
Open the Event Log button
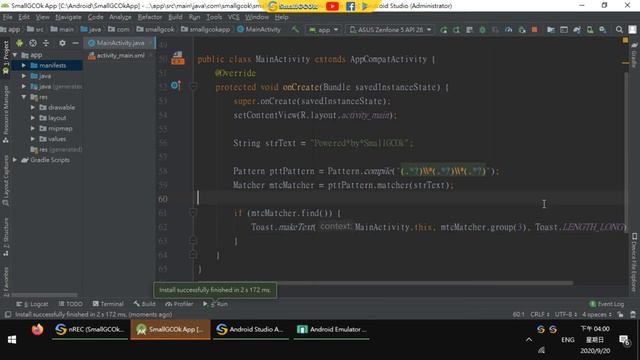[x=607, y=304]
